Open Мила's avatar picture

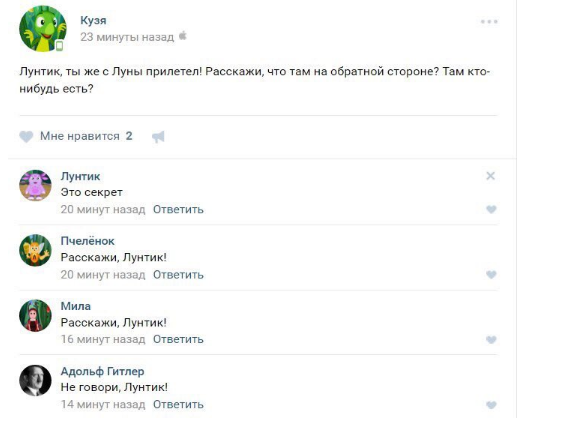click(35, 316)
